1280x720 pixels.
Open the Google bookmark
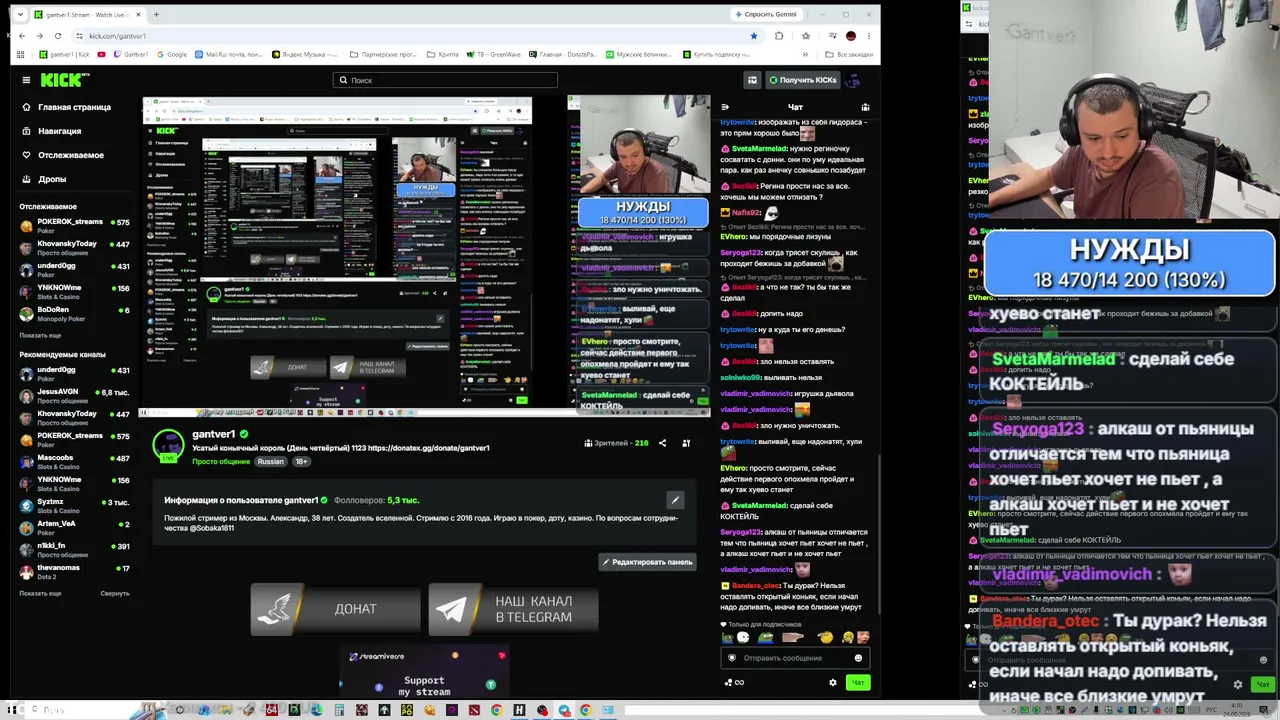tap(172, 54)
